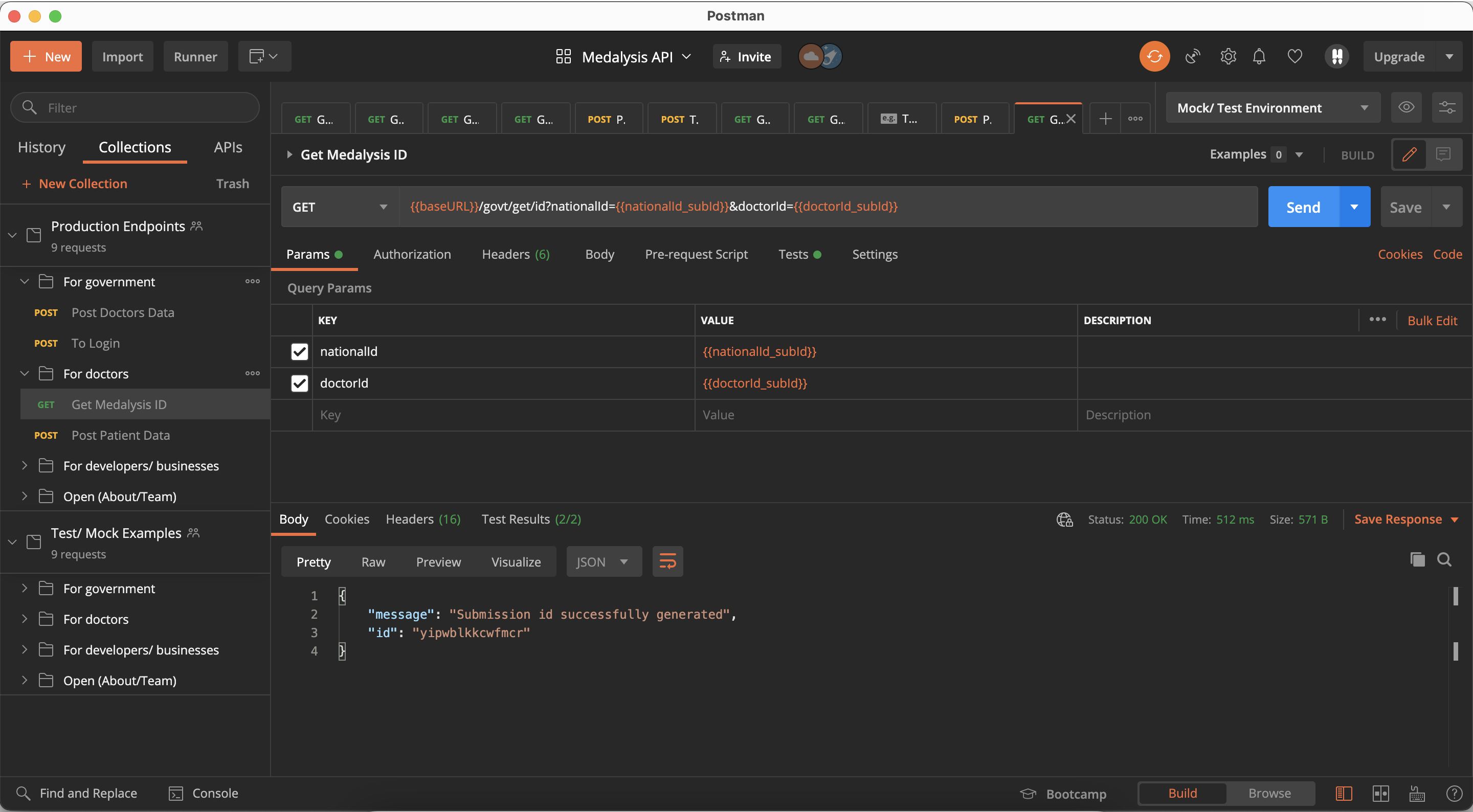Click the sync status icon
The image size is (1473, 812).
click(x=1154, y=57)
